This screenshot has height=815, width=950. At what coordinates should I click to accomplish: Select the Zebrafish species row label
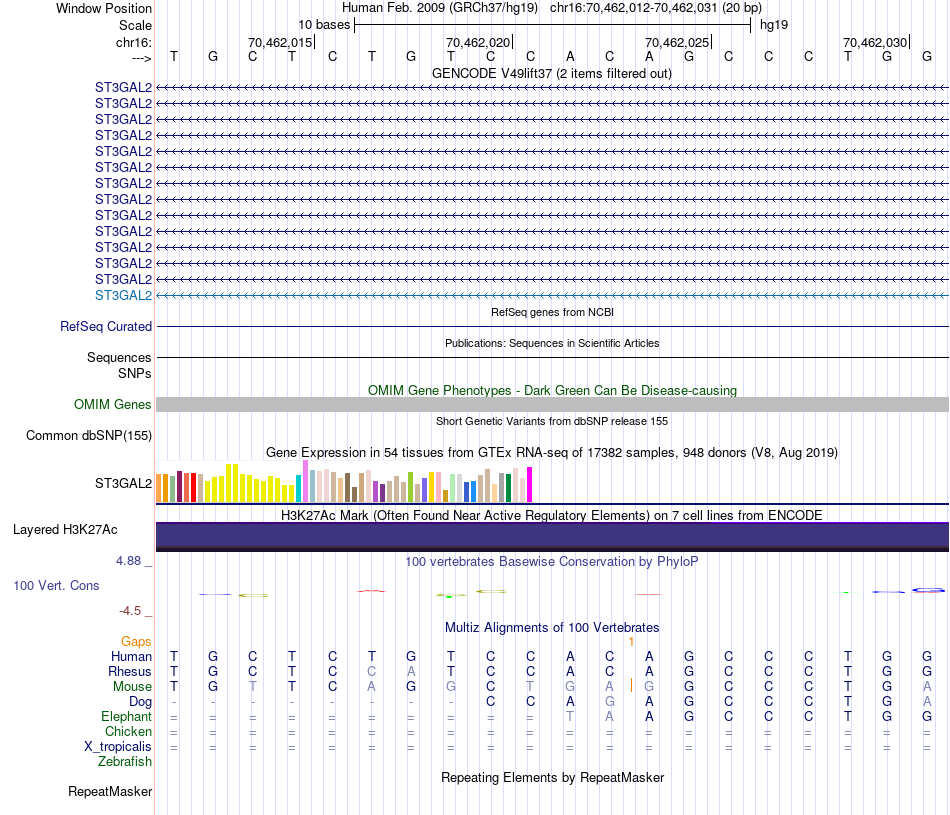point(125,761)
